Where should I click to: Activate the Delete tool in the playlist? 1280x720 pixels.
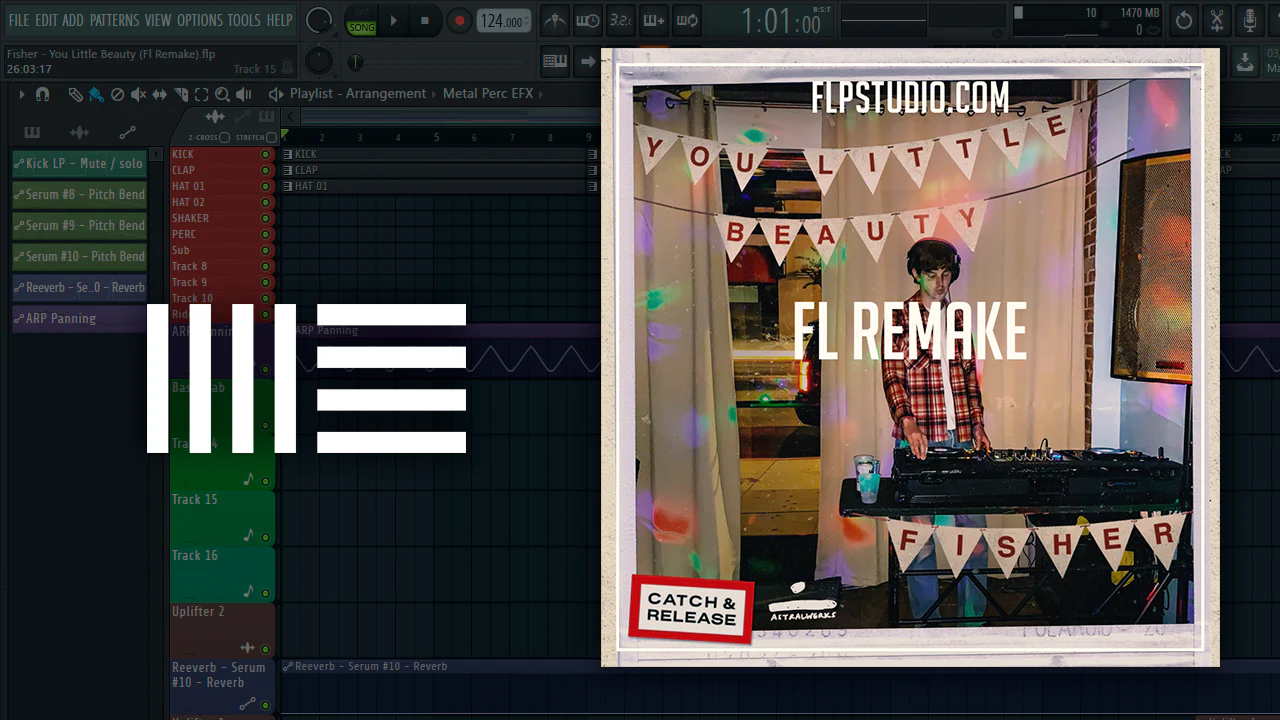118,93
